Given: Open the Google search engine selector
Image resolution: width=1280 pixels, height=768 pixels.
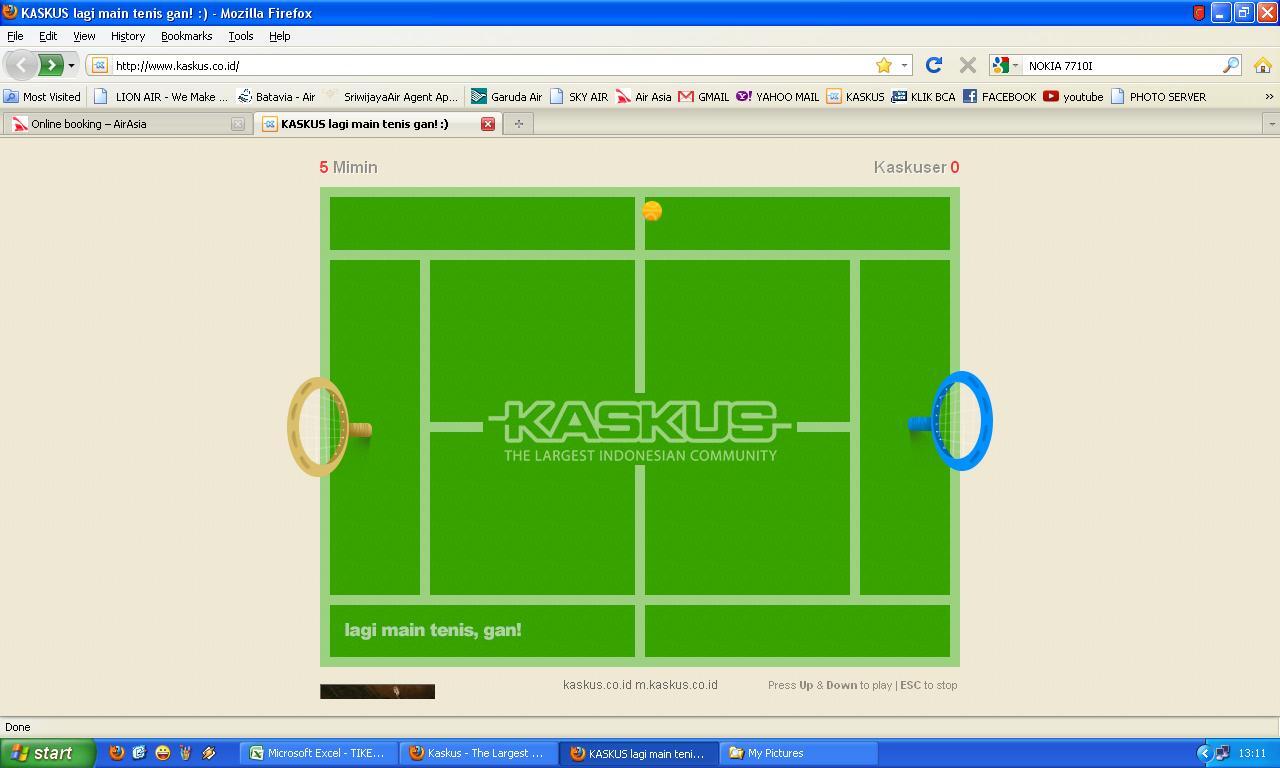Looking at the screenshot, I should point(1005,65).
